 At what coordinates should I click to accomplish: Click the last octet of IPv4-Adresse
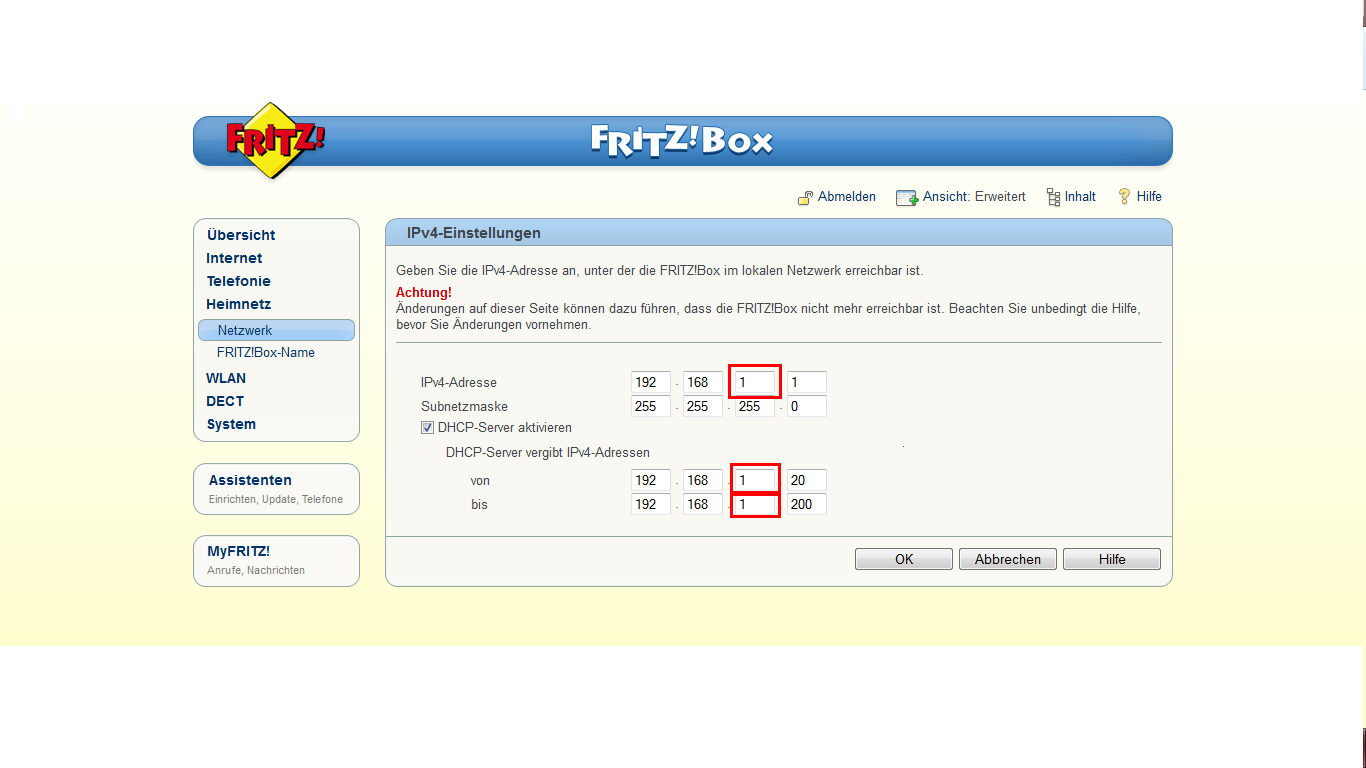(x=807, y=382)
